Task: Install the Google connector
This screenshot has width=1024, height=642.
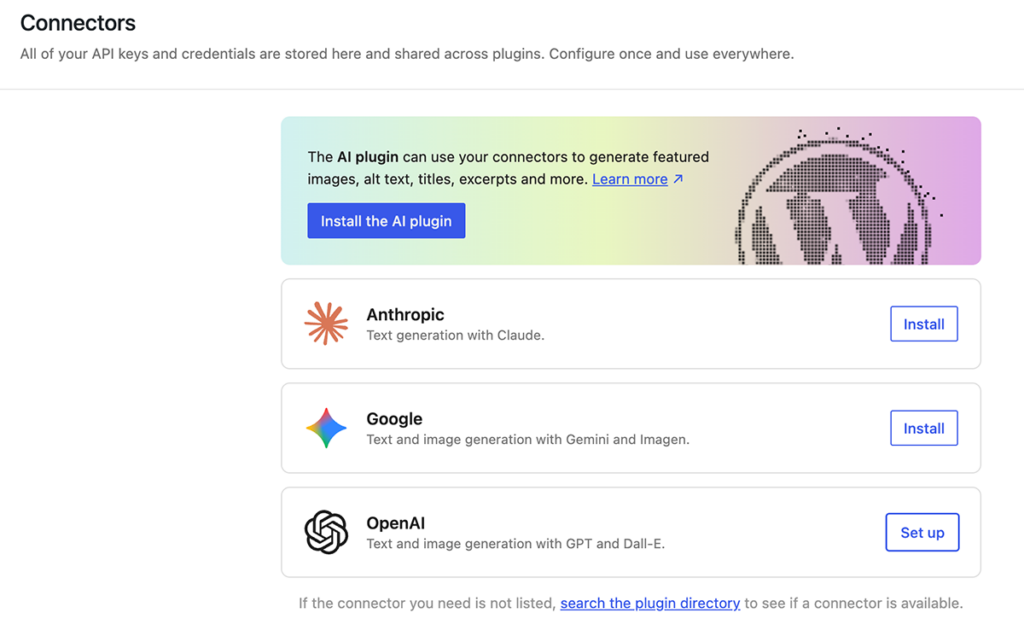Action: click(x=923, y=428)
